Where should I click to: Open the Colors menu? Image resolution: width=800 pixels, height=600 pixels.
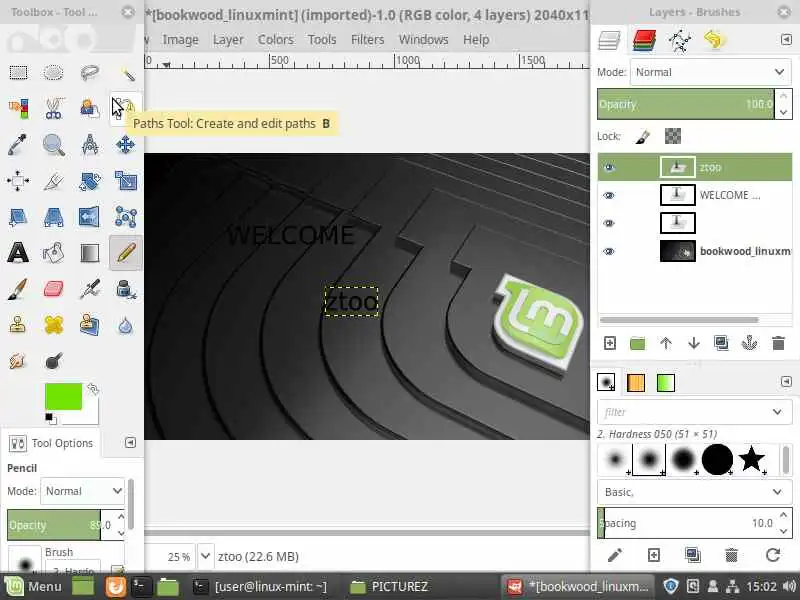pyautogui.click(x=276, y=39)
